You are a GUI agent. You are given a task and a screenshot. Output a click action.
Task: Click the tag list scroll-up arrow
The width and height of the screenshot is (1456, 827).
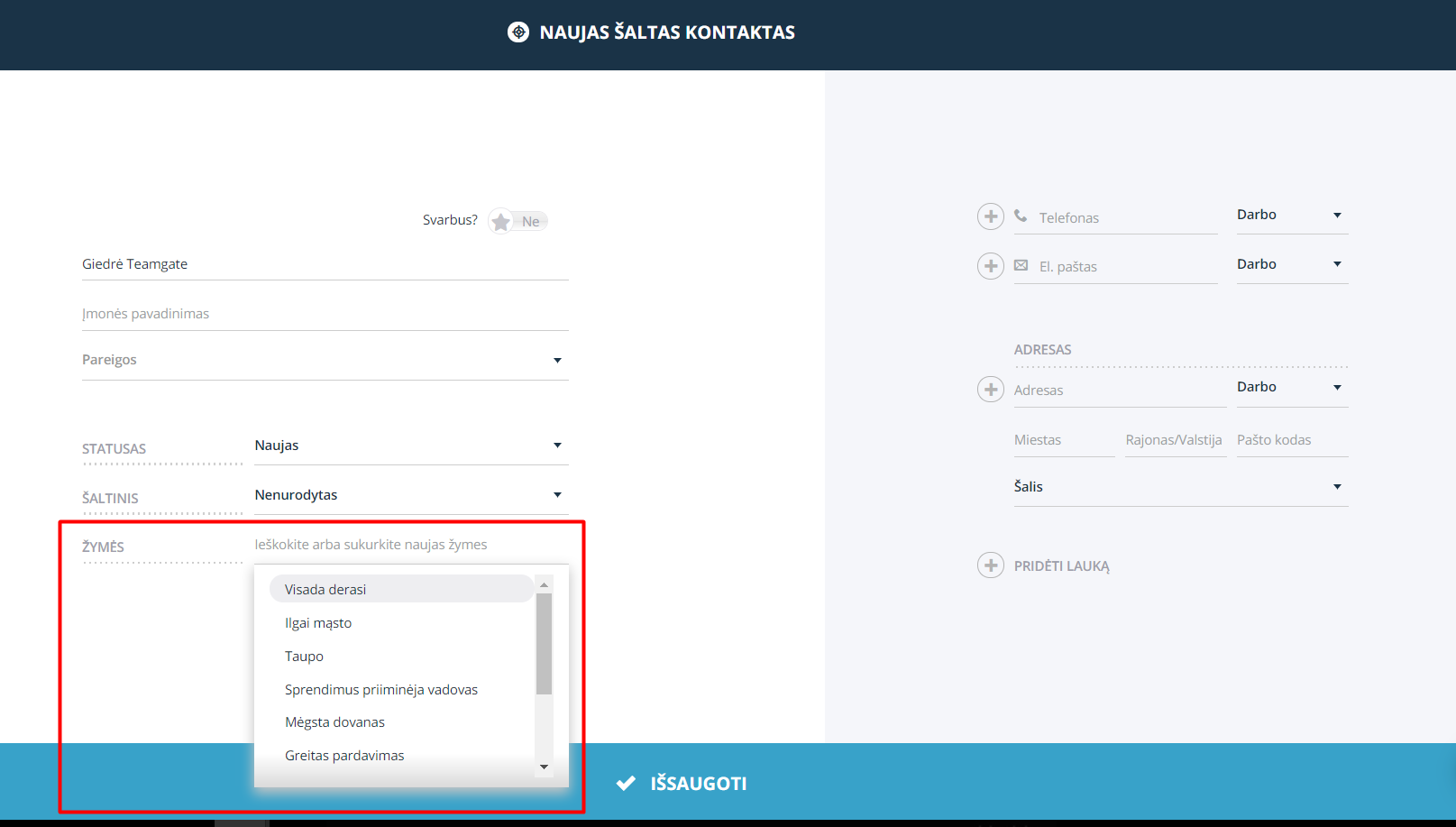(x=544, y=584)
